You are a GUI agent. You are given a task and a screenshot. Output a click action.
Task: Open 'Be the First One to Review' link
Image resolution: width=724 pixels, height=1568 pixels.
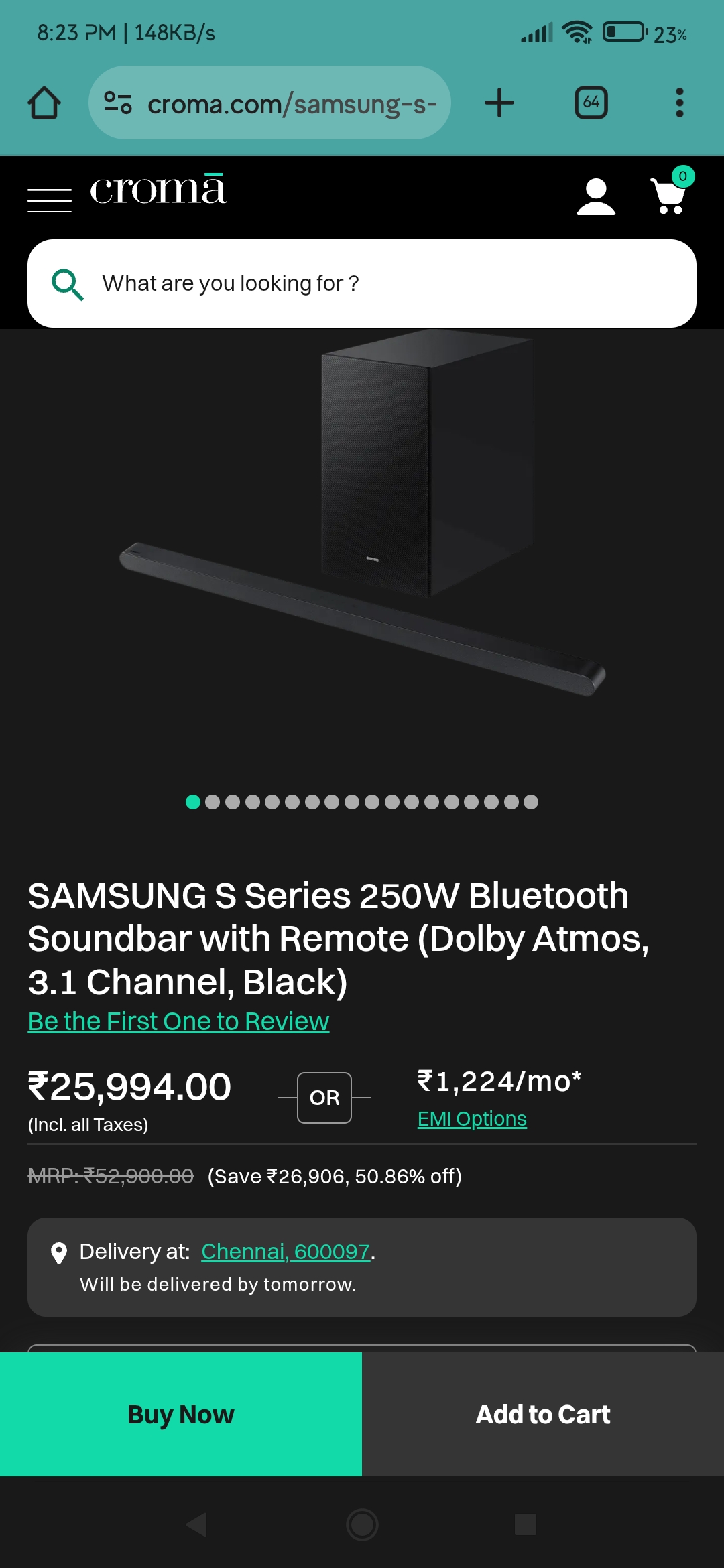click(178, 1021)
